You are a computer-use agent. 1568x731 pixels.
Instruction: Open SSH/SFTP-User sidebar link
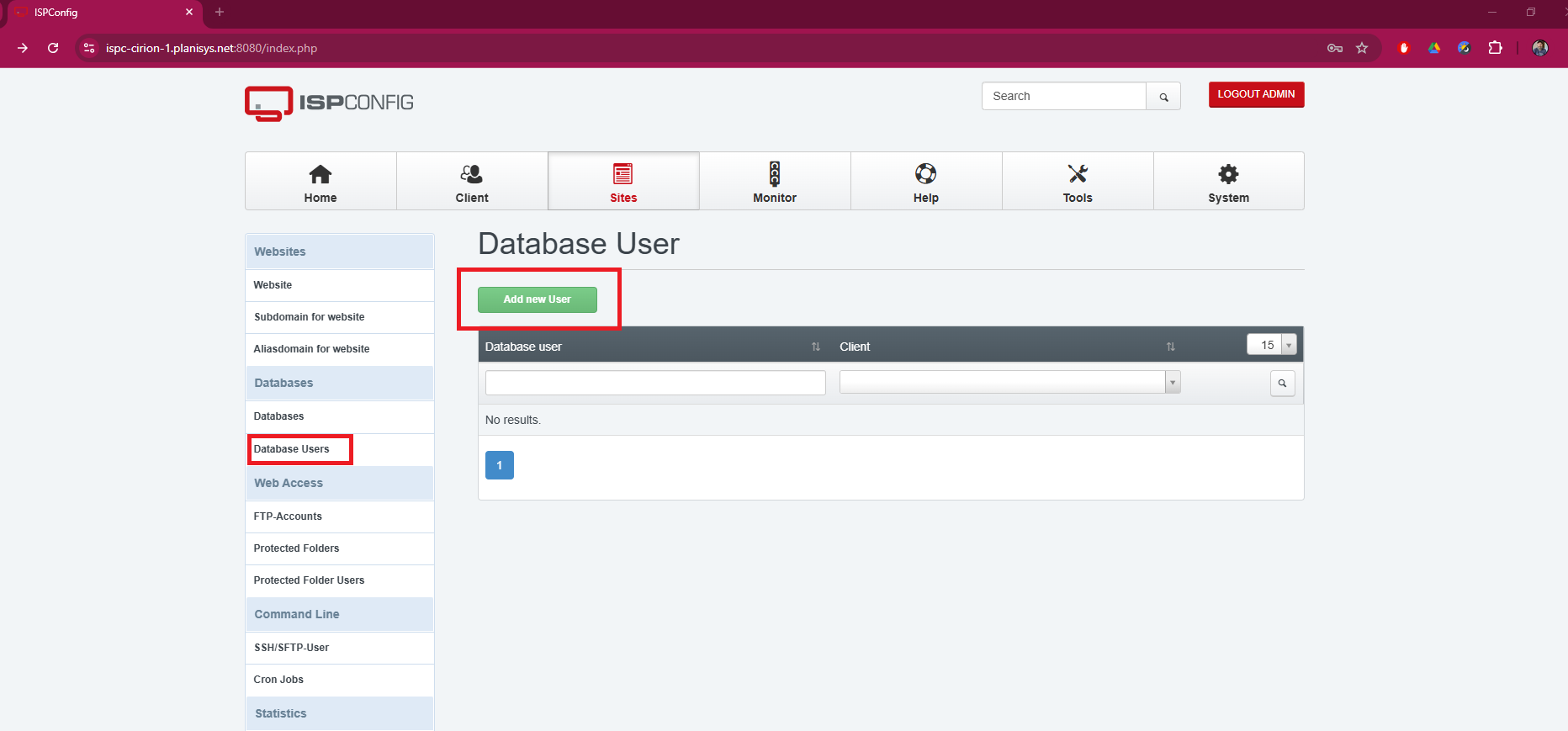(340, 648)
